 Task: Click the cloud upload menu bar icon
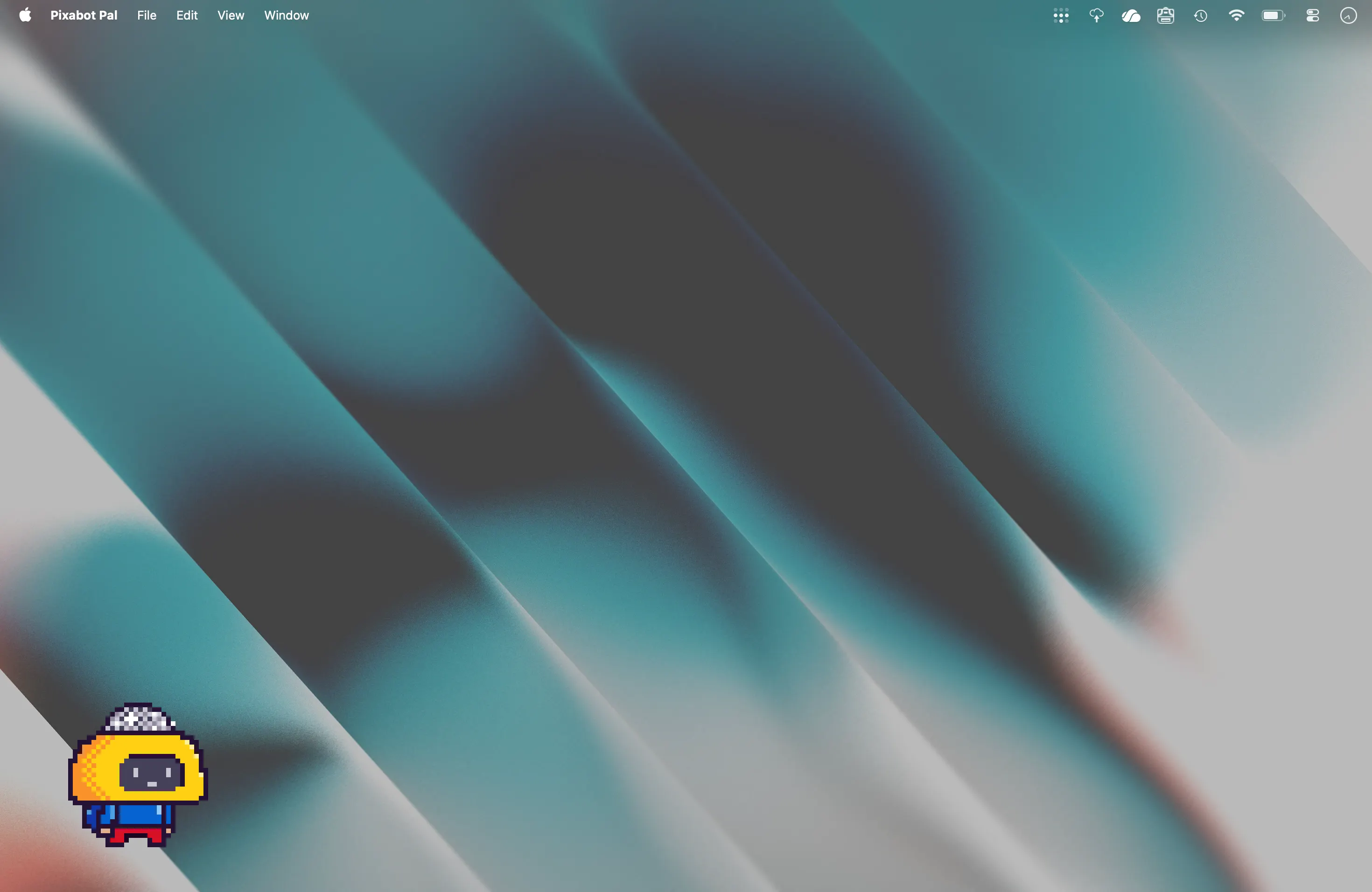coord(1096,15)
